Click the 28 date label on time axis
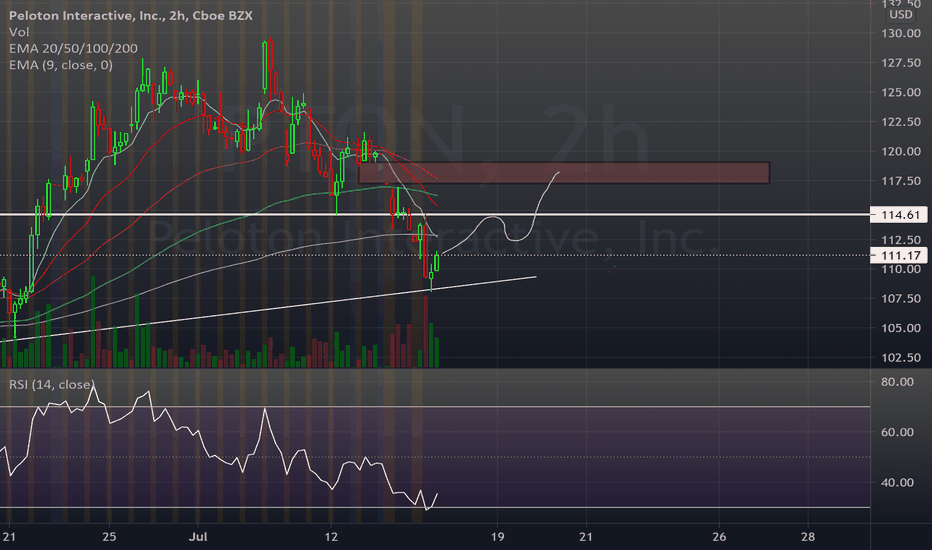 click(x=808, y=537)
